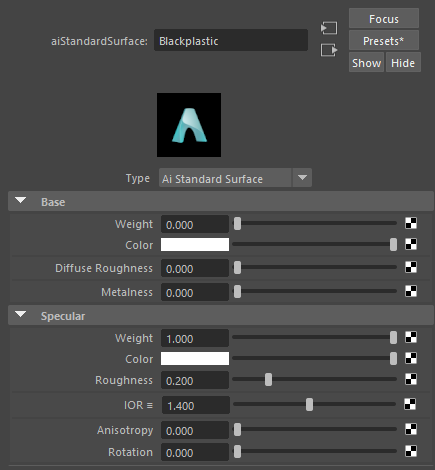
Task: Open map button for Anisotropy
Action: point(411,429)
